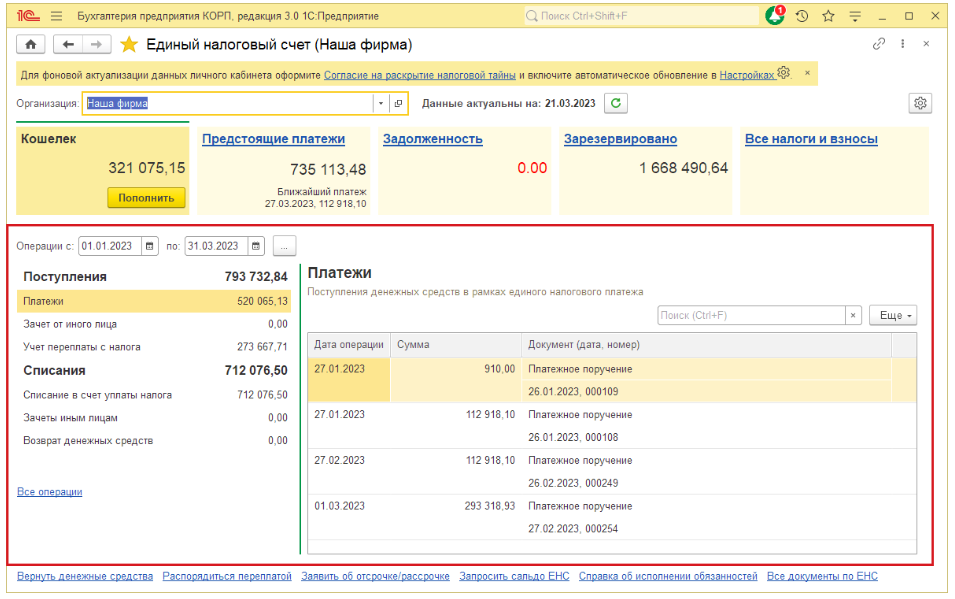Viewport: 955px width, 599px height.
Task: Open history clock icon in title bar
Action: point(802,16)
